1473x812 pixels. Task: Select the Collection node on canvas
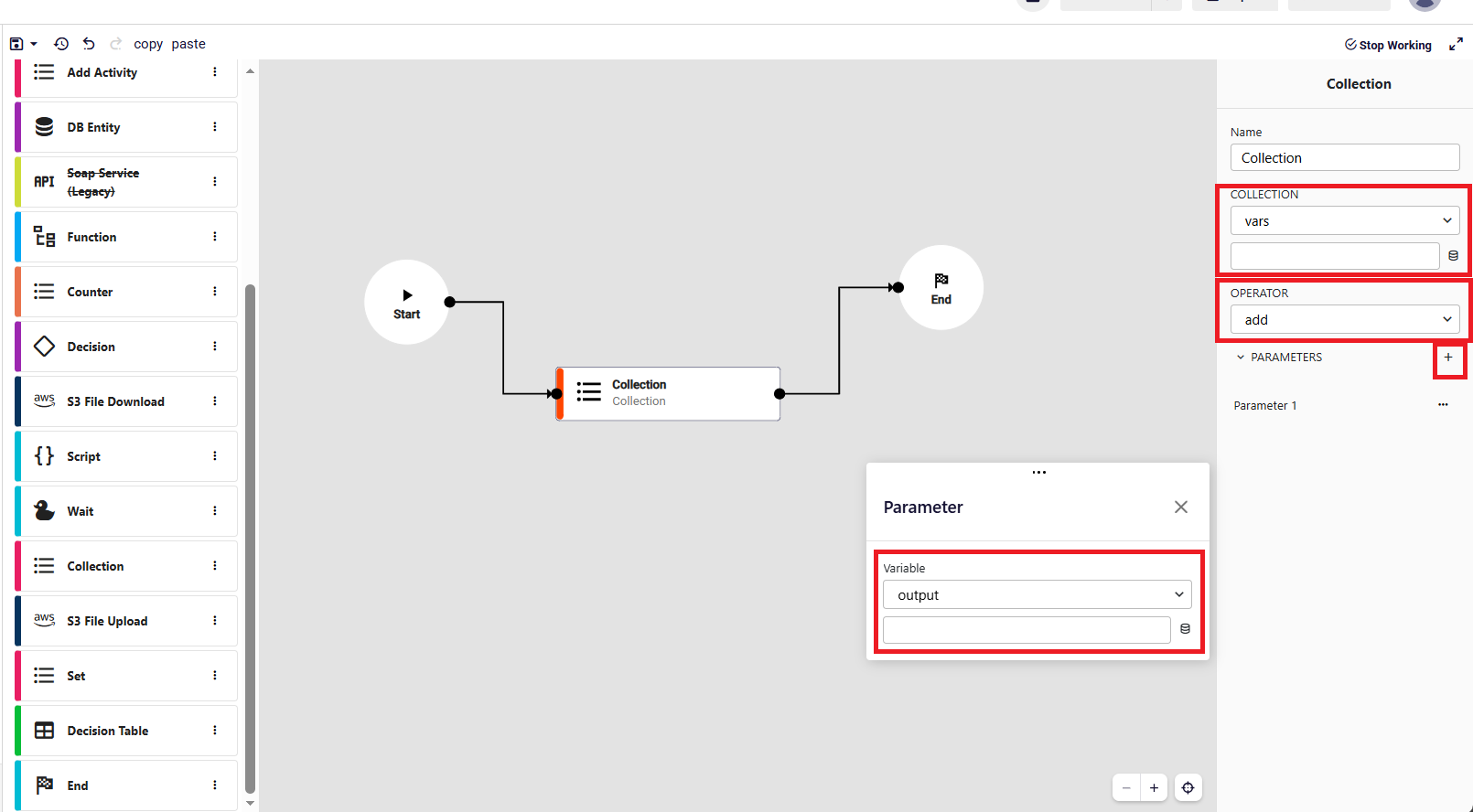(668, 393)
